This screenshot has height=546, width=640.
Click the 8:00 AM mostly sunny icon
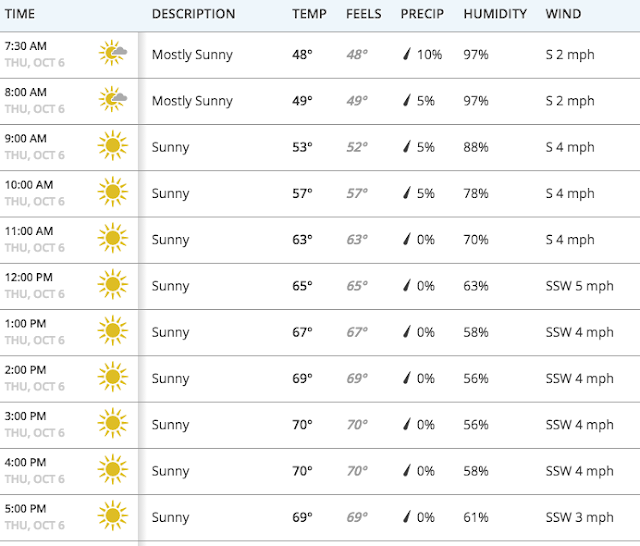point(112,100)
